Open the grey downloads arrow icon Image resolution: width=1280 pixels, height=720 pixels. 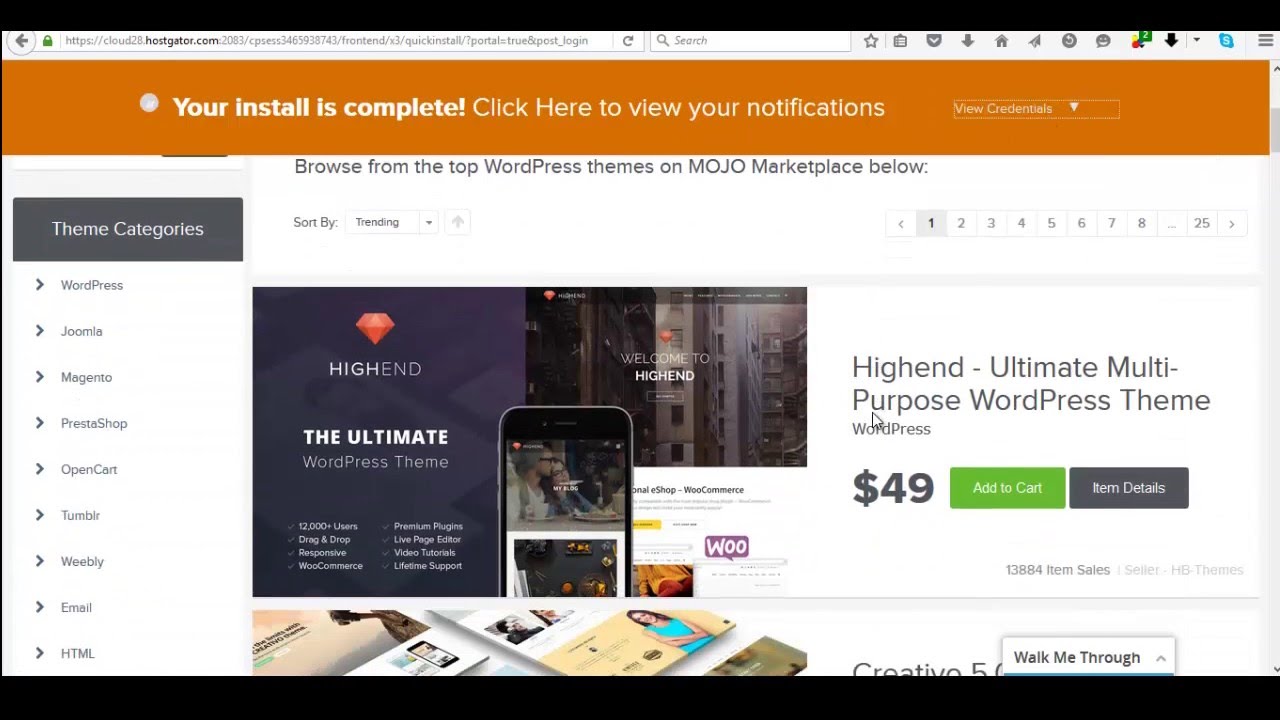pos(968,41)
